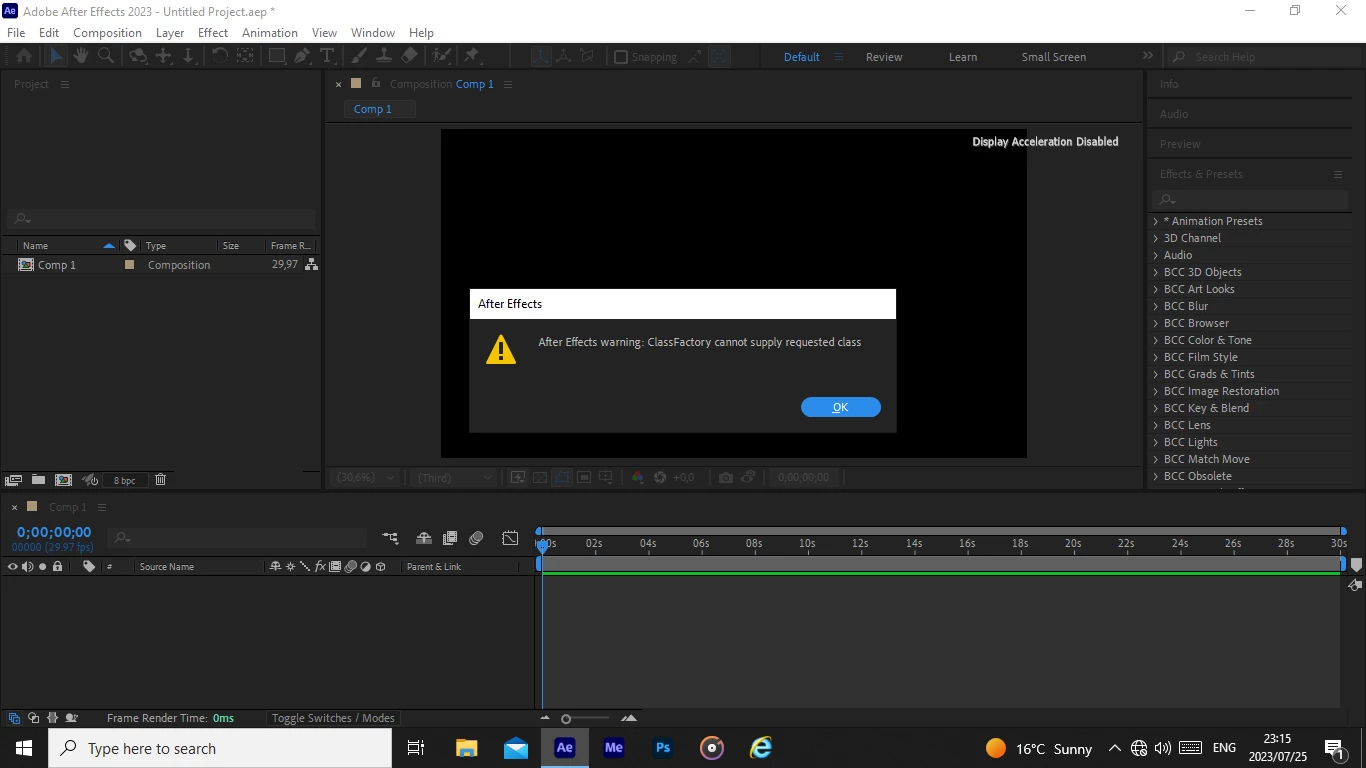Toggle mask and shape path visibility
The image size is (1366, 768).
click(562, 478)
